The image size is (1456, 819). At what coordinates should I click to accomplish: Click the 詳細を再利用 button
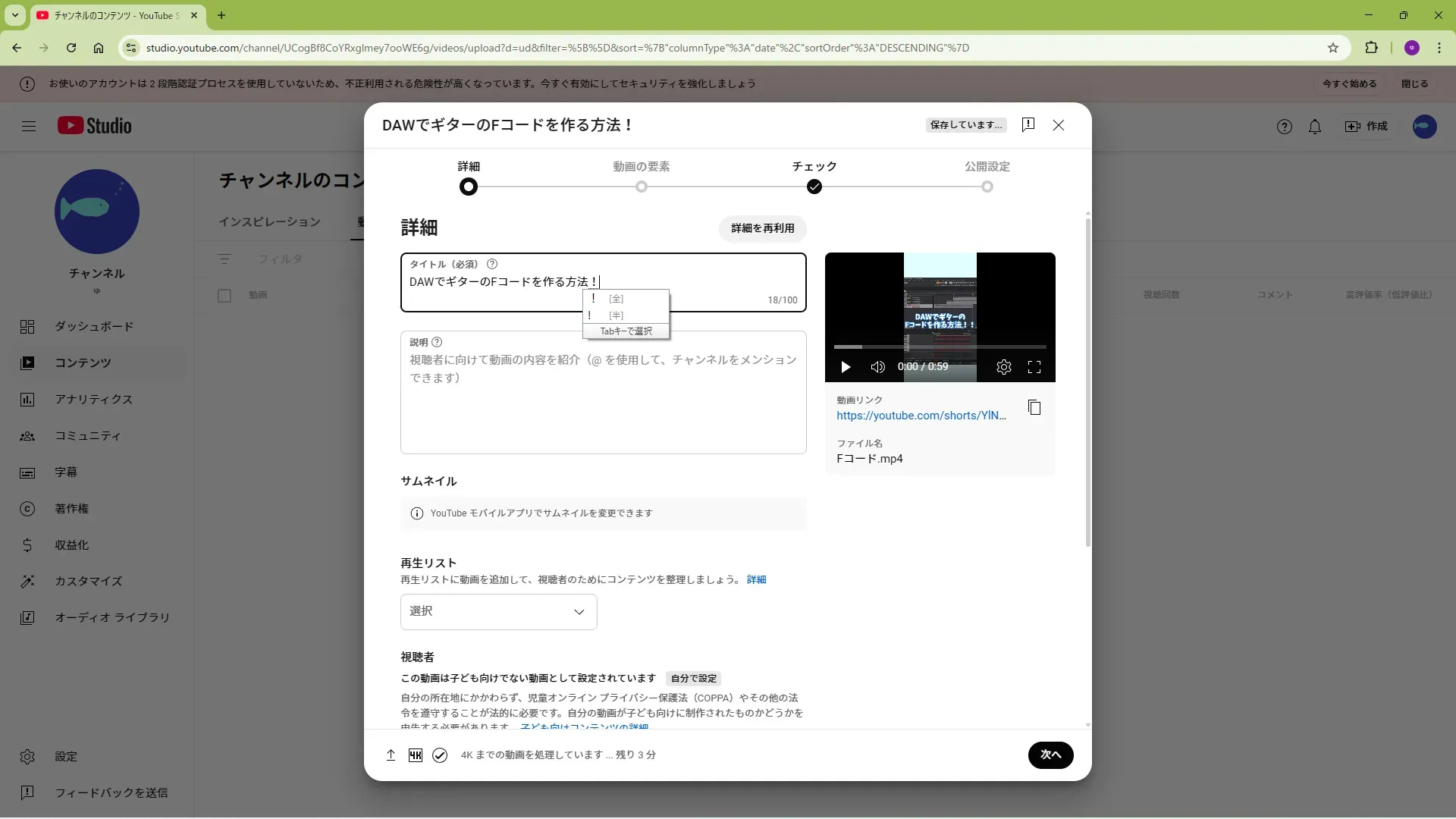coord(762,228)
